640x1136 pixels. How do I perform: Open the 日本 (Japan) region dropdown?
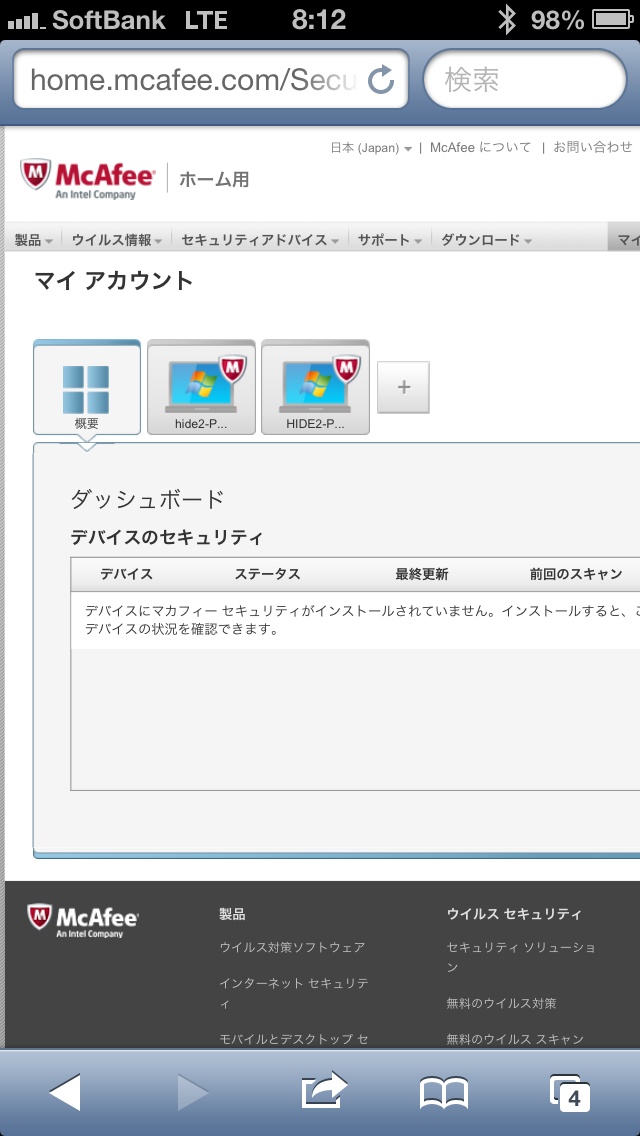click(371, 148)
